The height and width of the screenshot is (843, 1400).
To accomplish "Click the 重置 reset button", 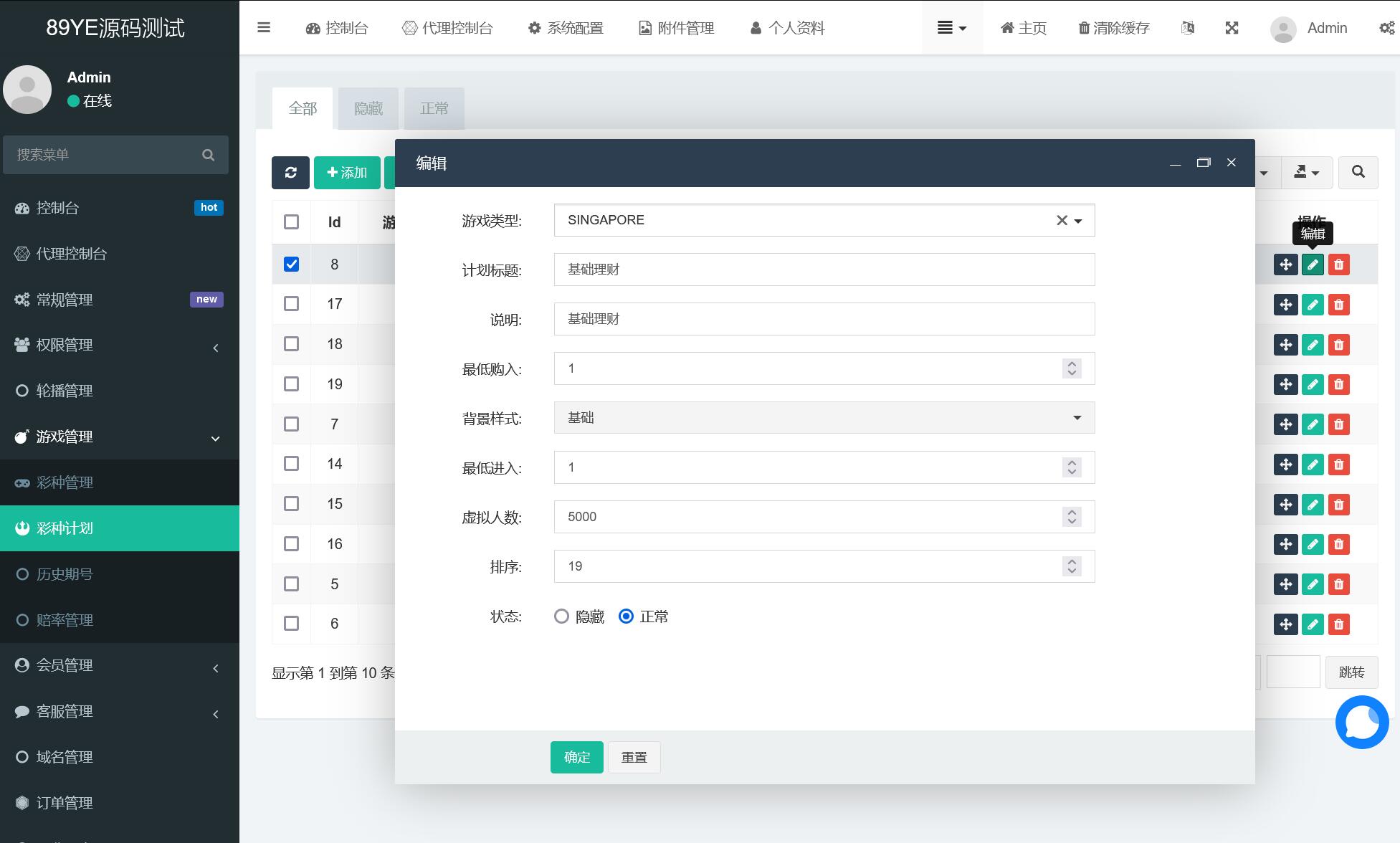I will click(634, 758).
